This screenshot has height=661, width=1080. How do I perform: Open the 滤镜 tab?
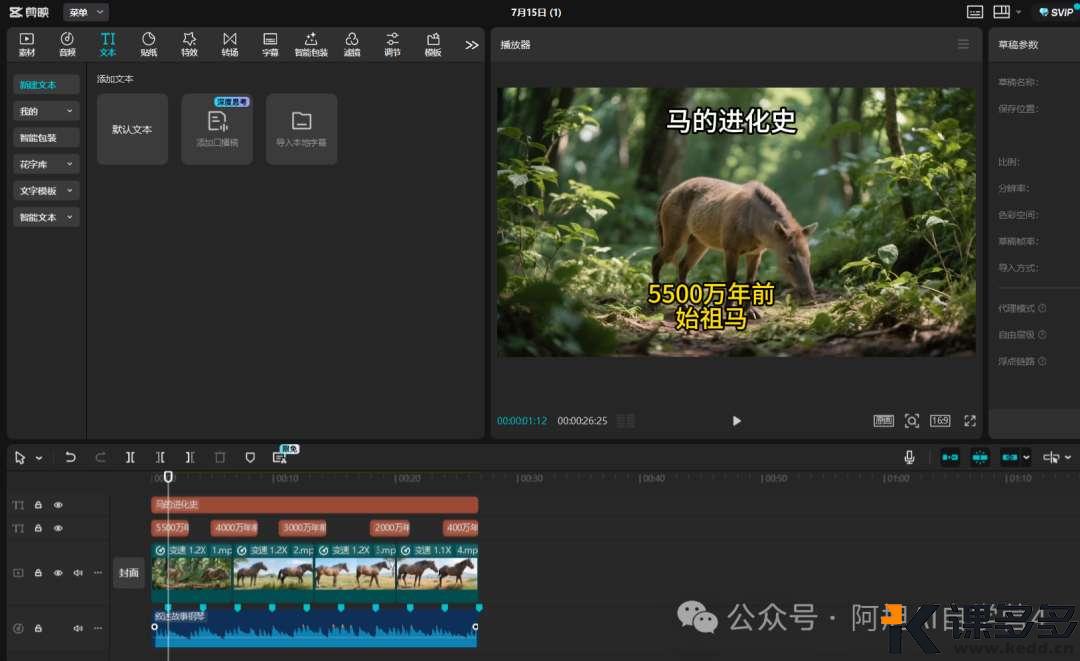(352, 45)
